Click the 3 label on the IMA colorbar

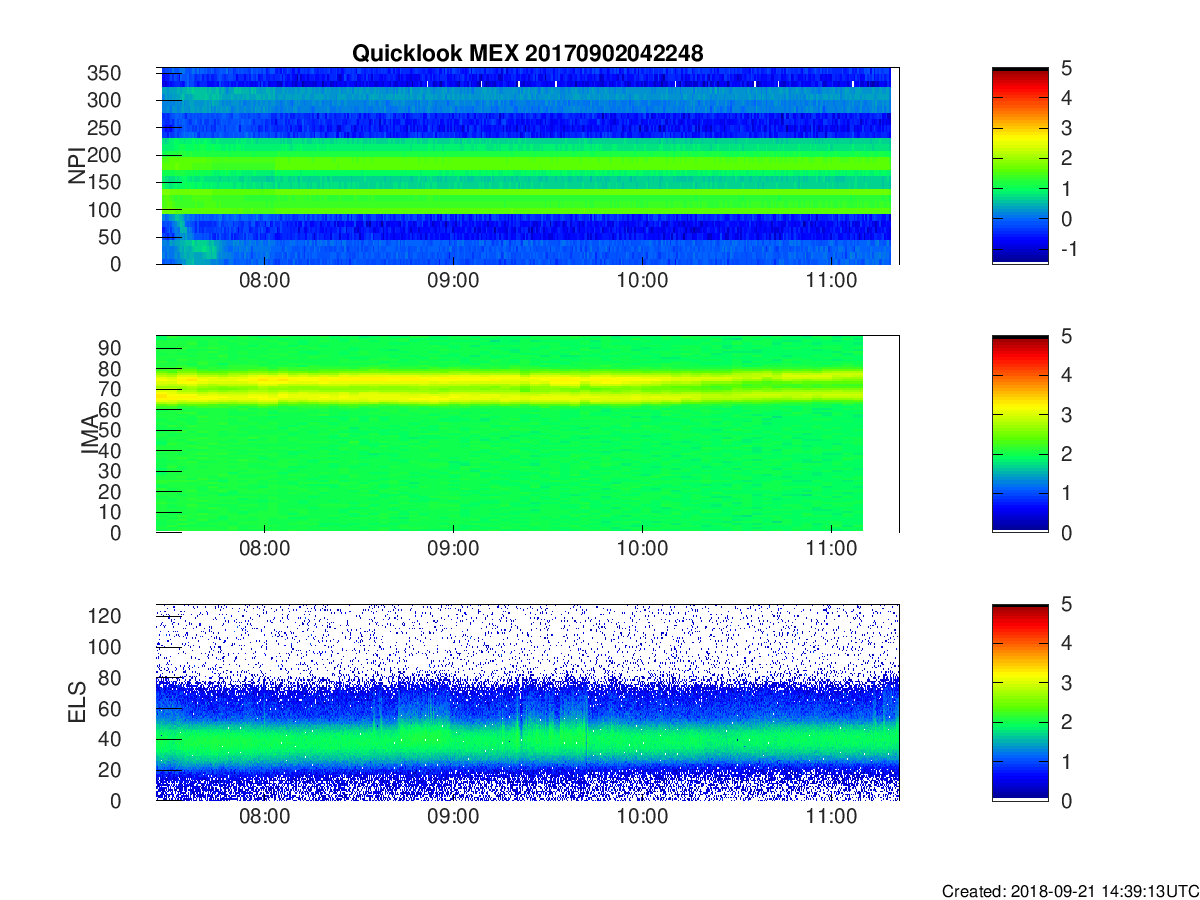pyautogui.click(x=1065, y=414)
